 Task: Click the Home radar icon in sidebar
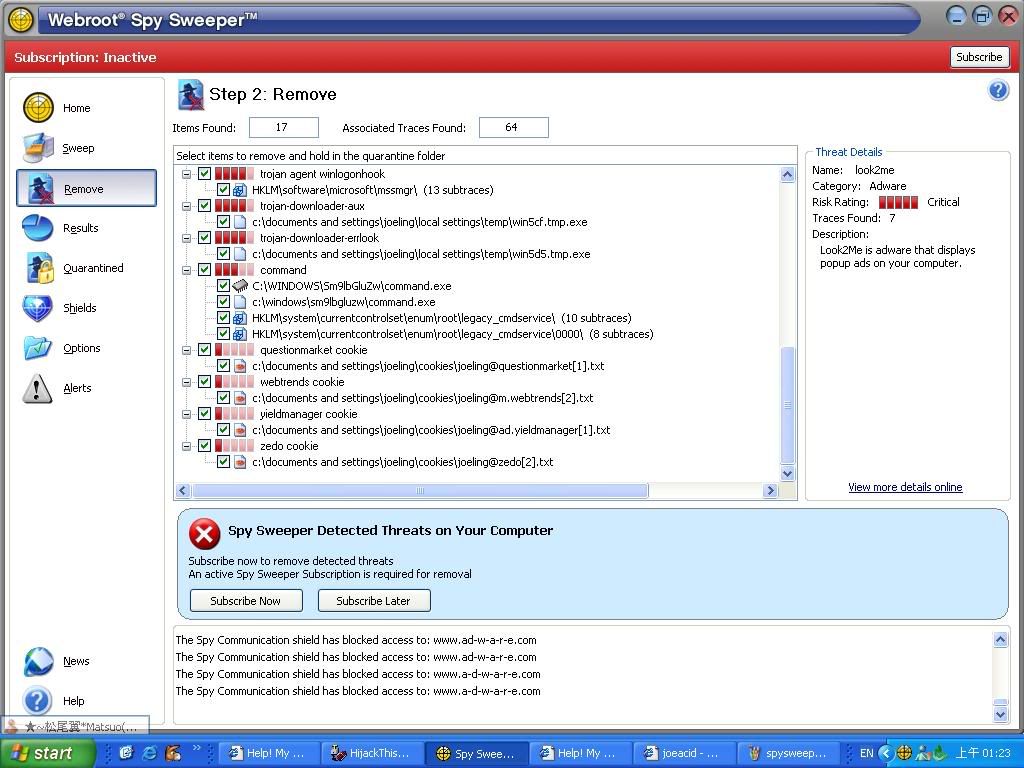point(38,108)
